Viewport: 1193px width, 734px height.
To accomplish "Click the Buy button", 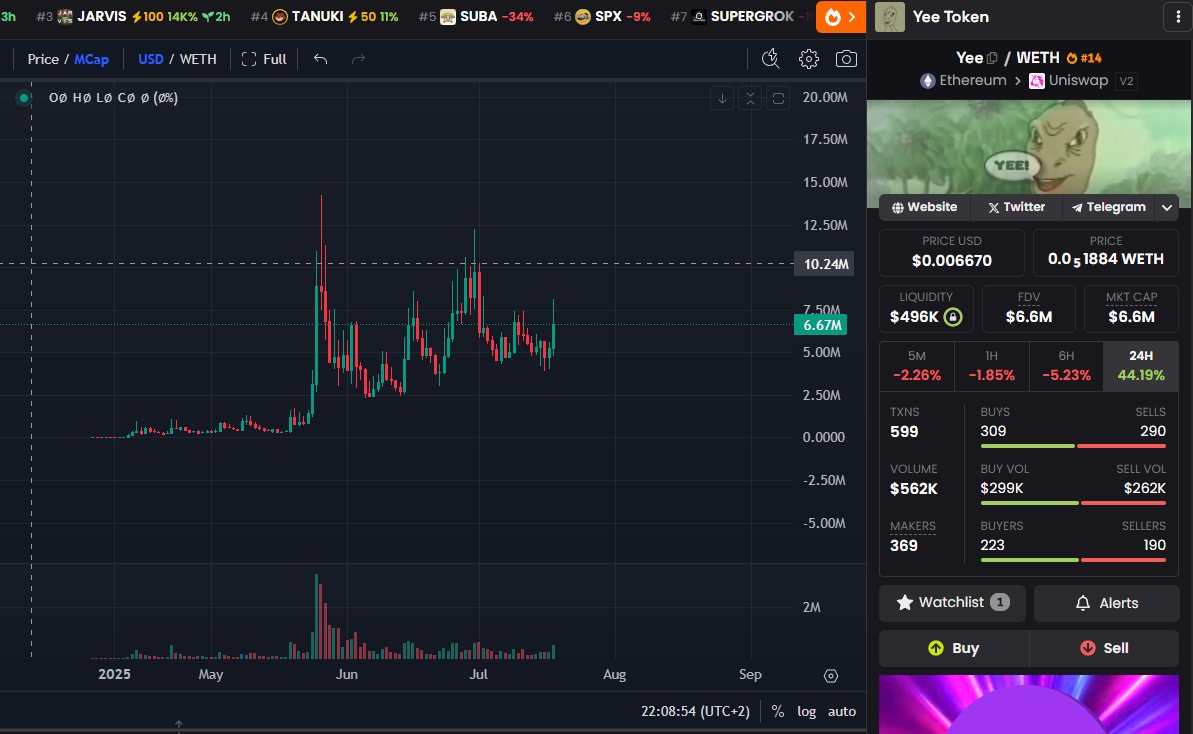I will pos(954,648).
